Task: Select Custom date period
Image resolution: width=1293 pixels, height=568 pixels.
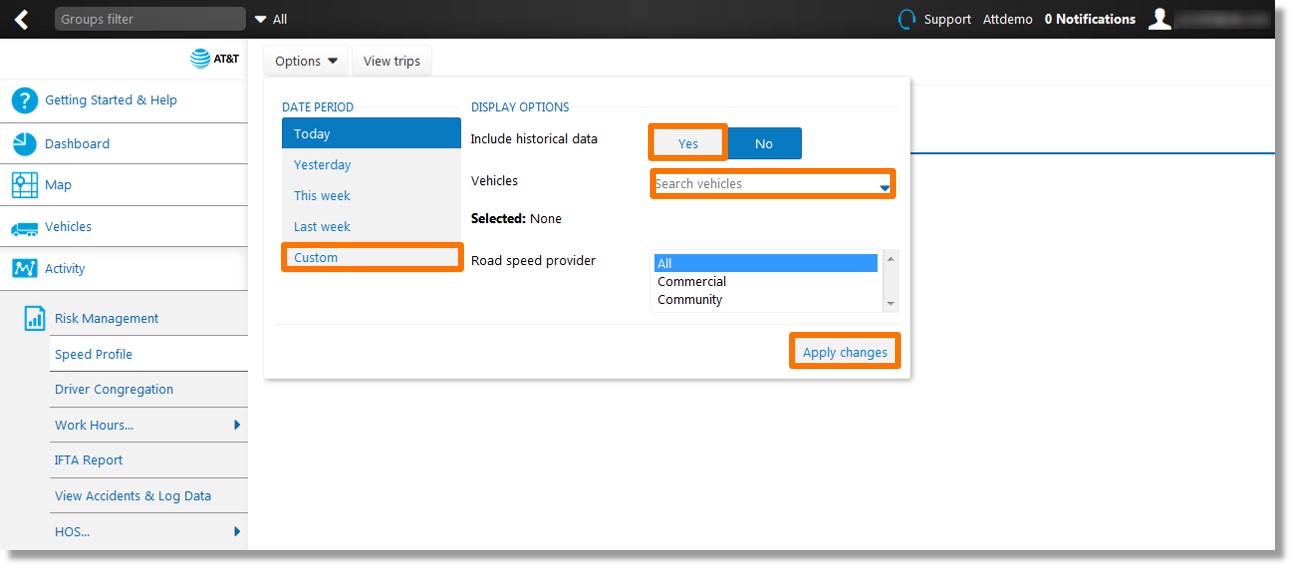Action: [x=372, y=257]
